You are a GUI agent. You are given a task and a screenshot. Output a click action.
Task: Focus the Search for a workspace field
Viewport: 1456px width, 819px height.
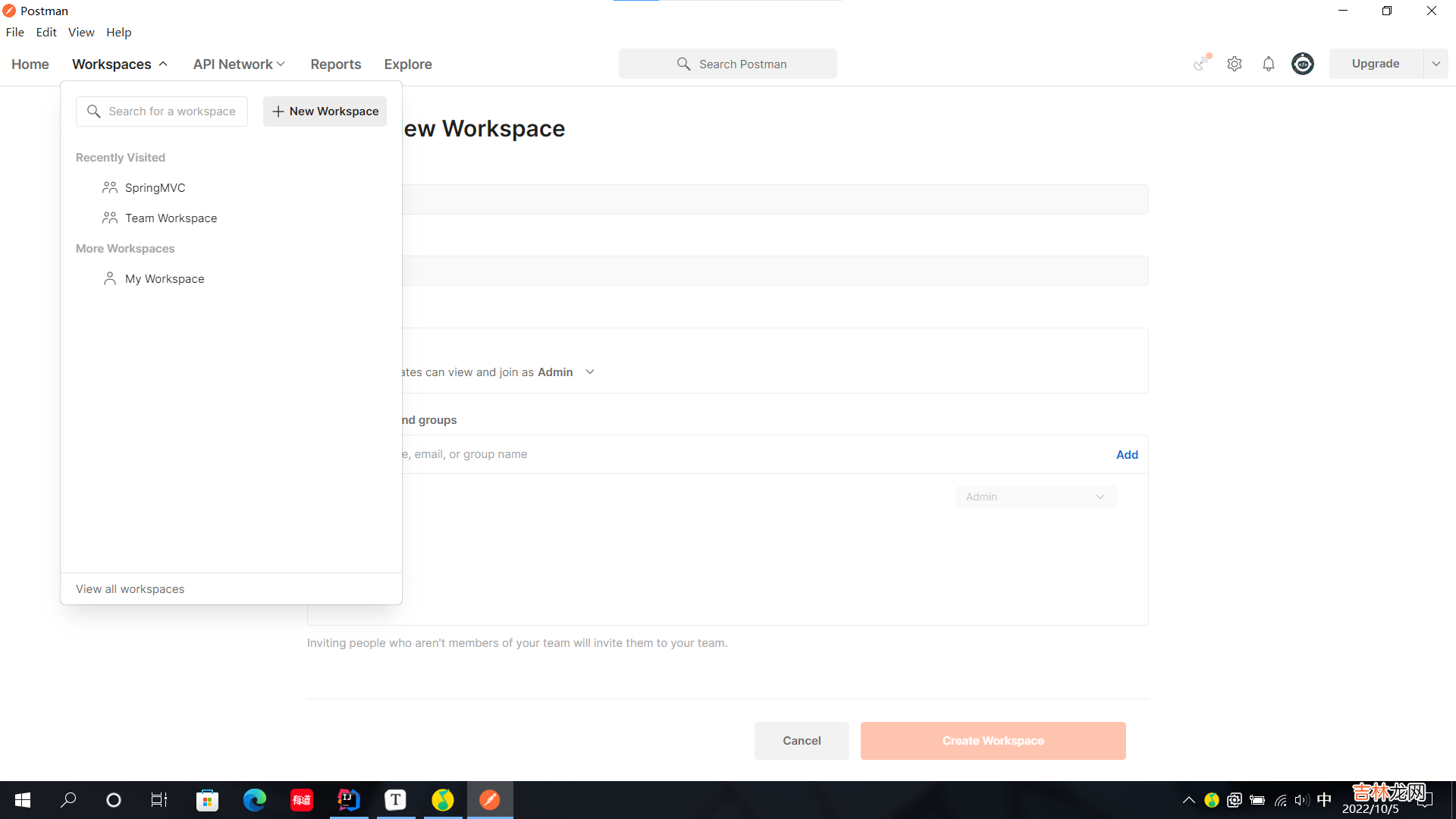[171, 111]
